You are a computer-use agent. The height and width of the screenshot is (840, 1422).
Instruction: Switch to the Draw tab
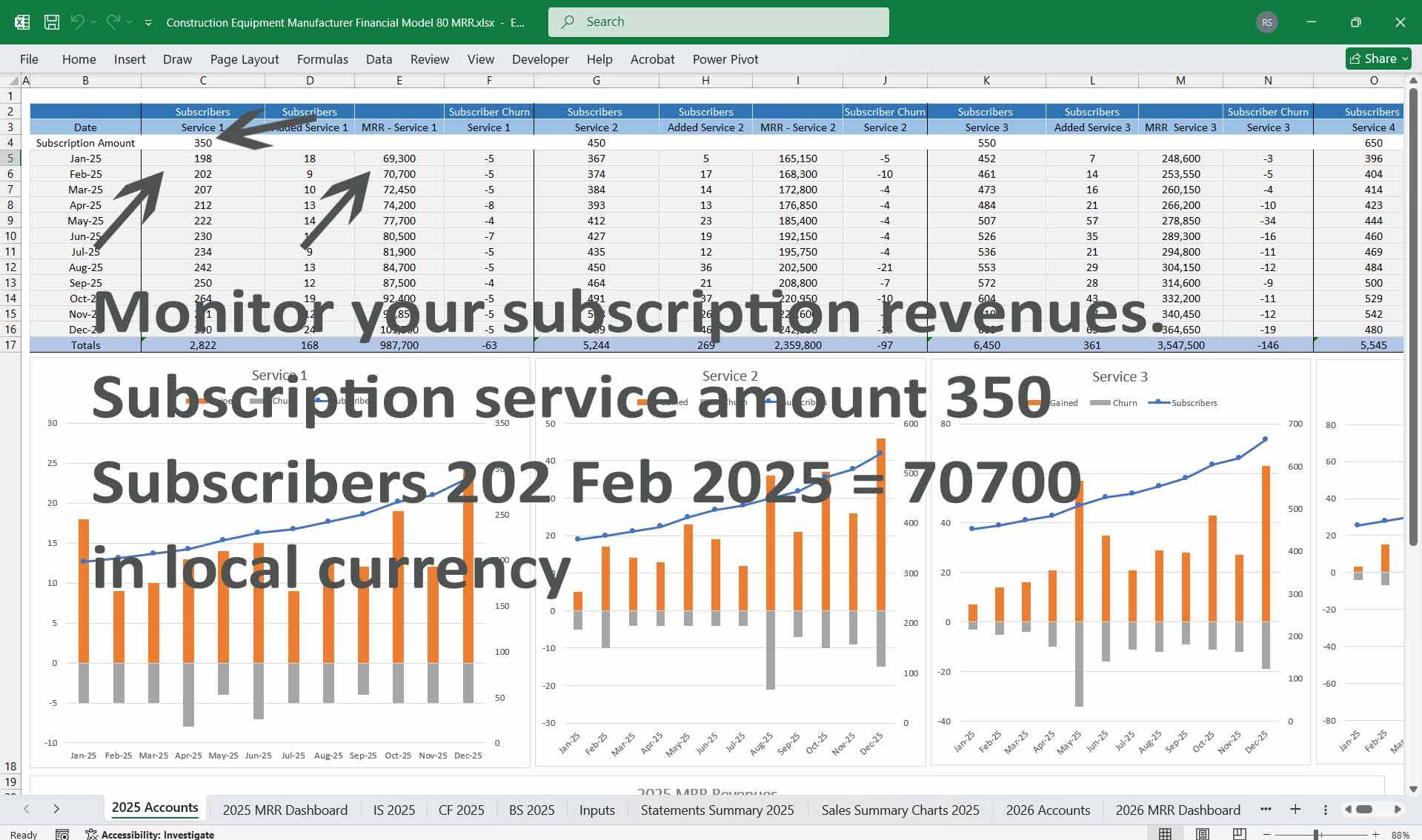click(x=177, y=59)
